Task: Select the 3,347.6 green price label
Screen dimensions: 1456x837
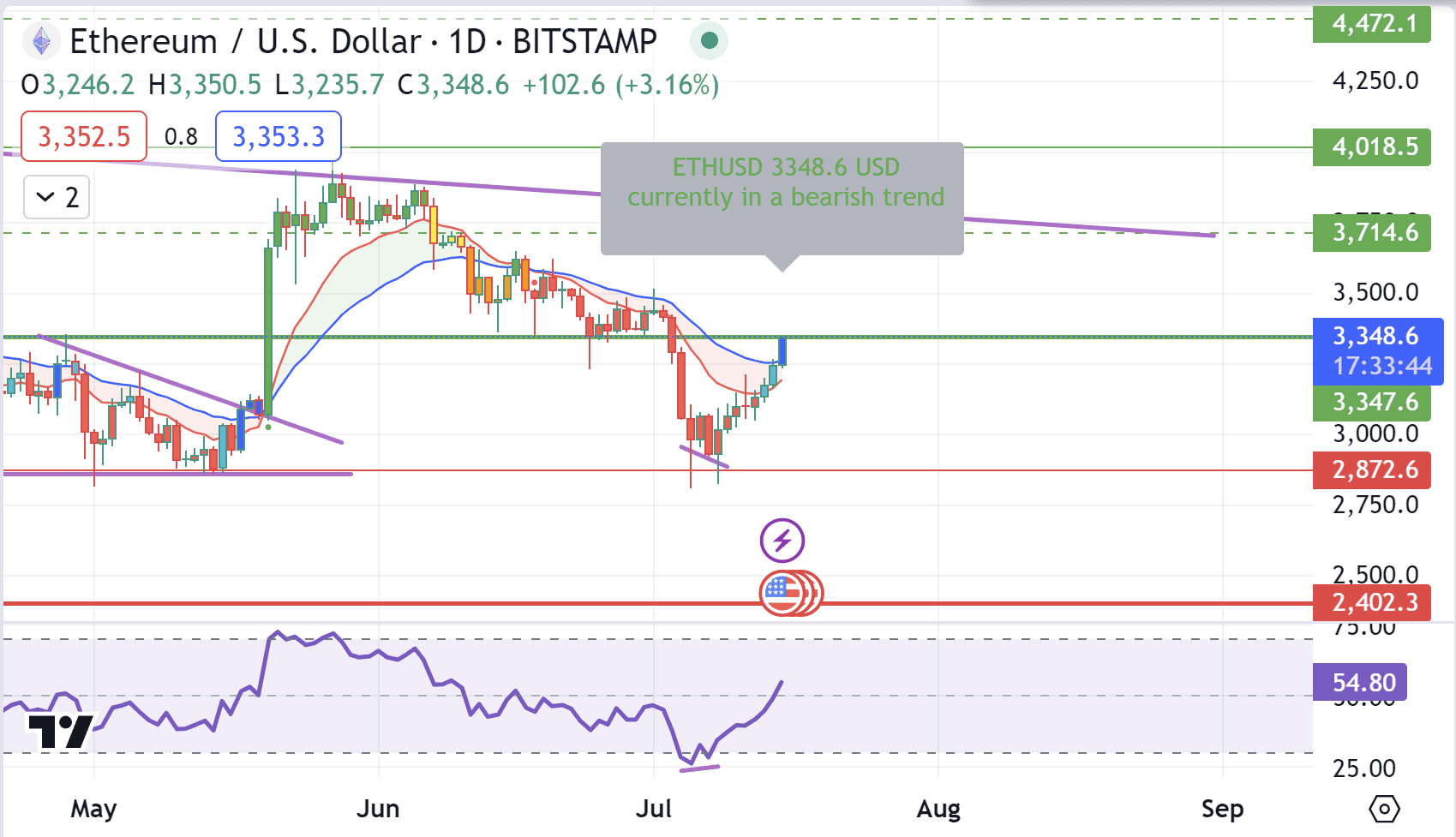Action: click(x=1372, y=402)
